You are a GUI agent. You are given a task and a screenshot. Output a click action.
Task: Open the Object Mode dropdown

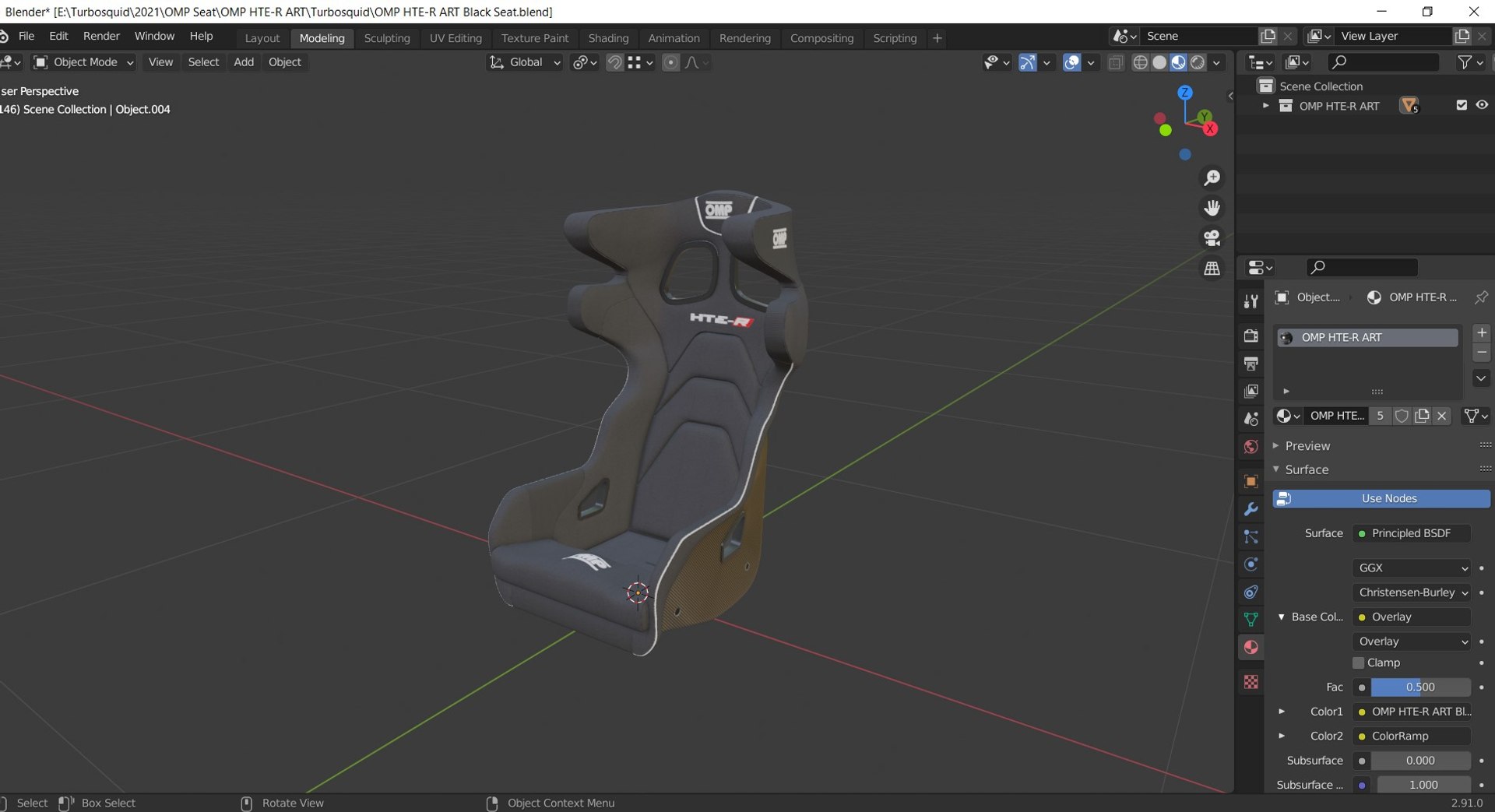[84, 62]
